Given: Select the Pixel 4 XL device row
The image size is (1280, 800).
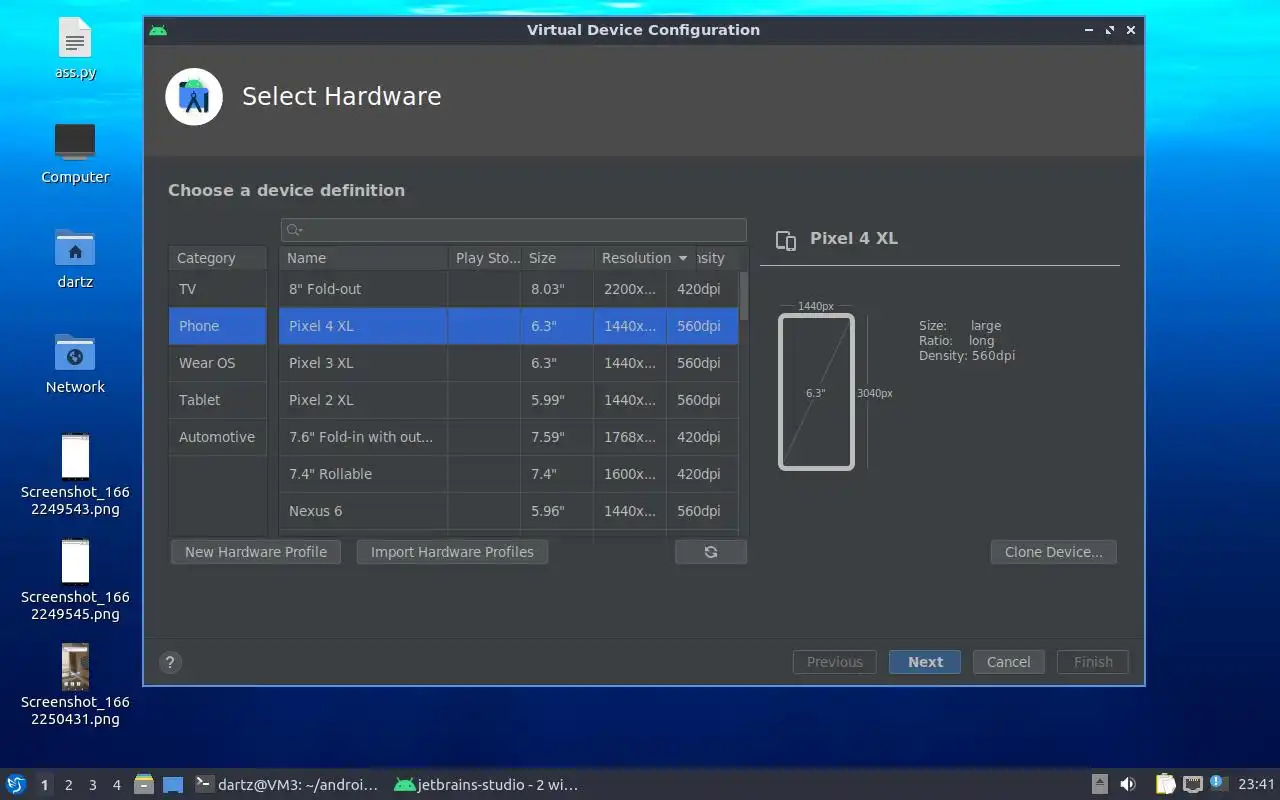Looking at the screenshot, I should point(509,326).
